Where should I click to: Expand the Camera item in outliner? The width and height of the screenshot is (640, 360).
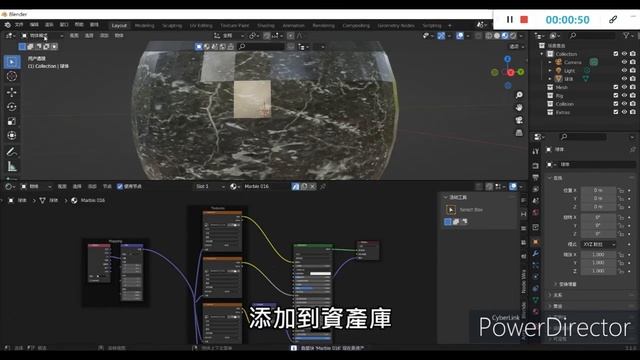[x=550, y=62]
